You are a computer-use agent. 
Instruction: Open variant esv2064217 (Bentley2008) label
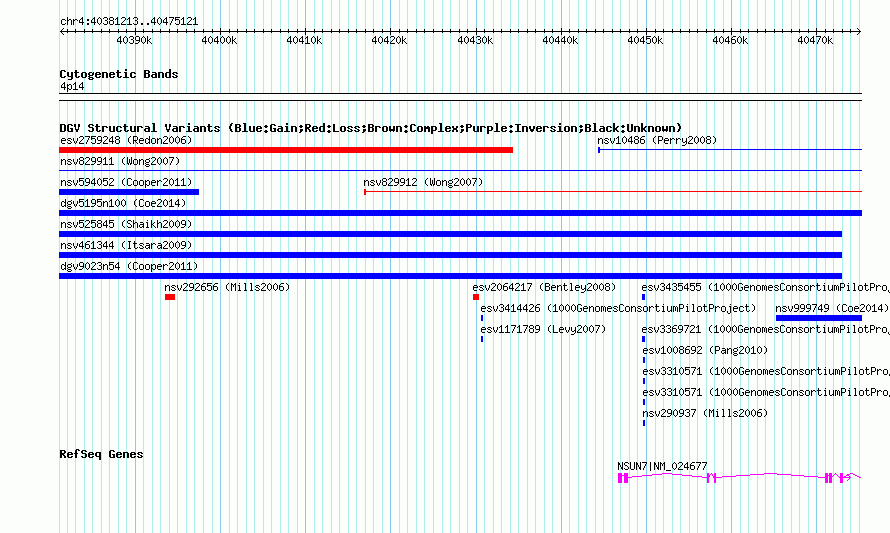click(x=544, y=287)
